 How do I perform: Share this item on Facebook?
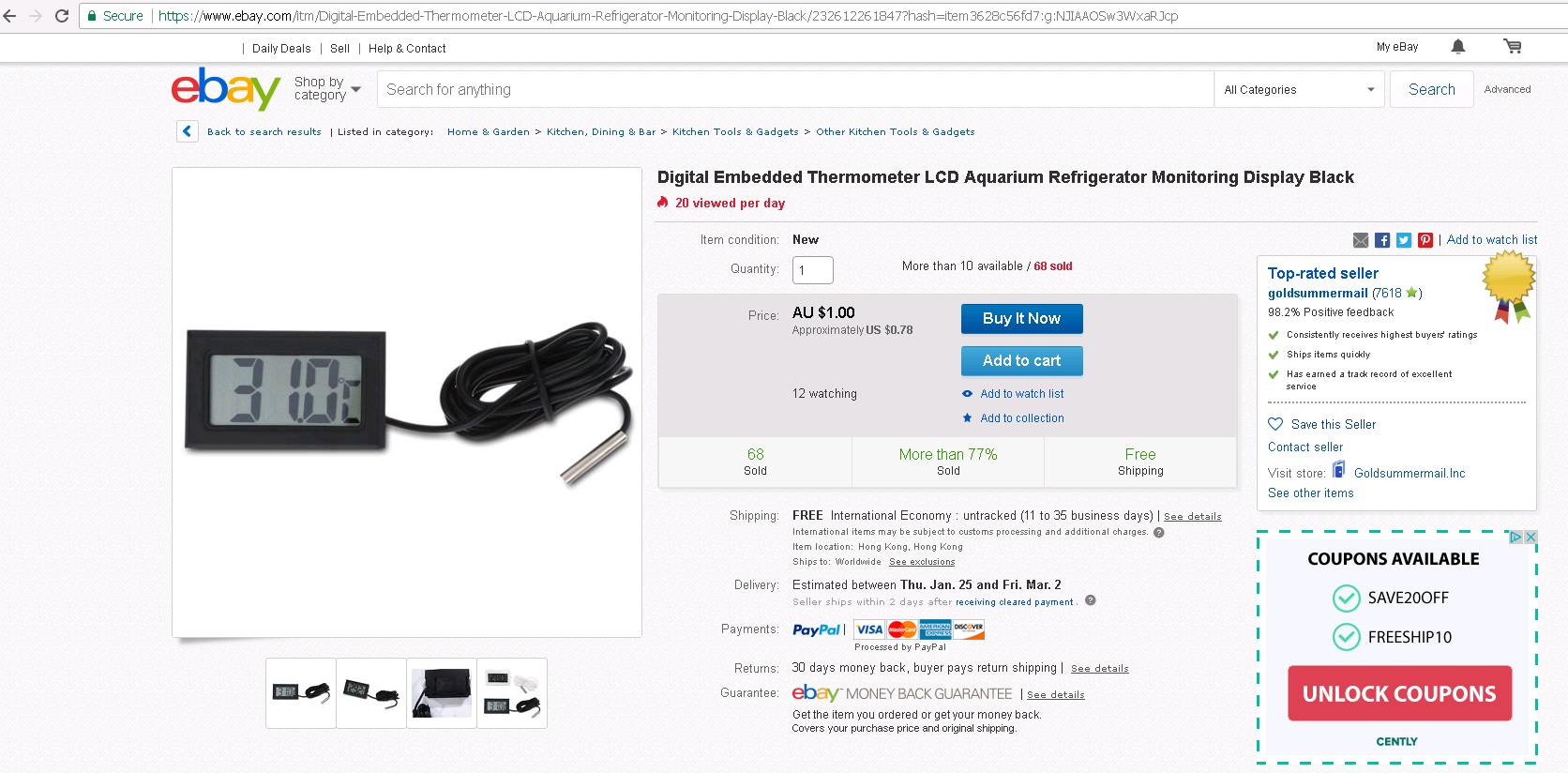[x=1382, y=240]
